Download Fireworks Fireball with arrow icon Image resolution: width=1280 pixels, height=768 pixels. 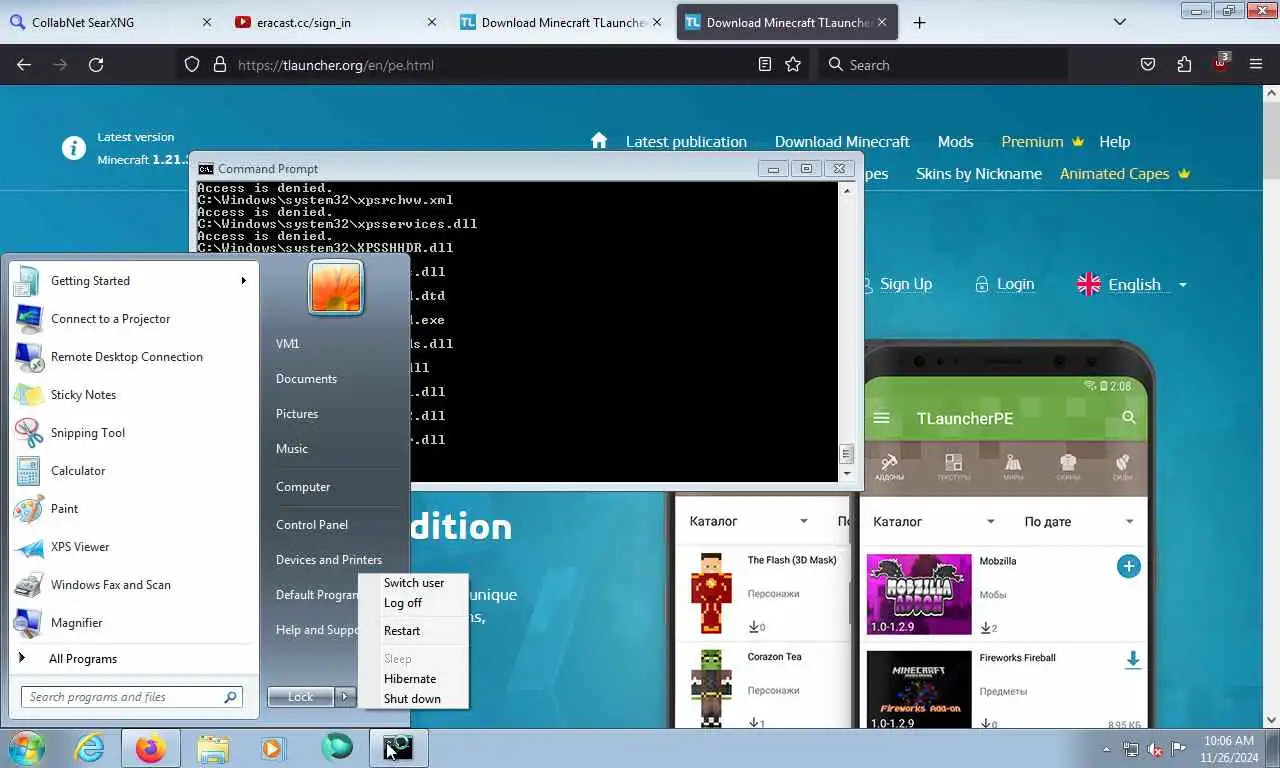click(1132, 660)
